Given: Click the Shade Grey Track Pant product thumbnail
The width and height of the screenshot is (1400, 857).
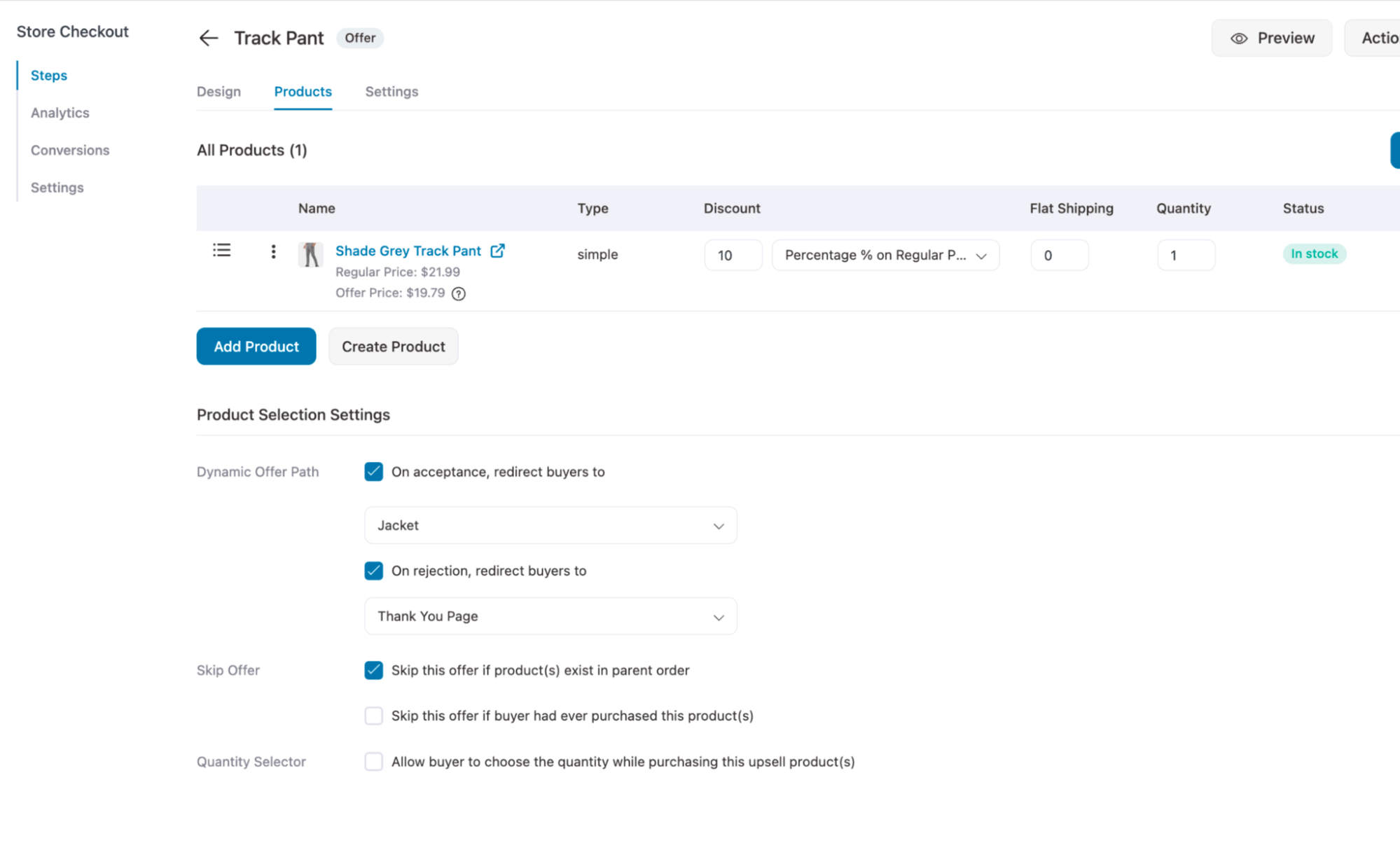Looking at the screenshot, I should (x=310, y=254).
